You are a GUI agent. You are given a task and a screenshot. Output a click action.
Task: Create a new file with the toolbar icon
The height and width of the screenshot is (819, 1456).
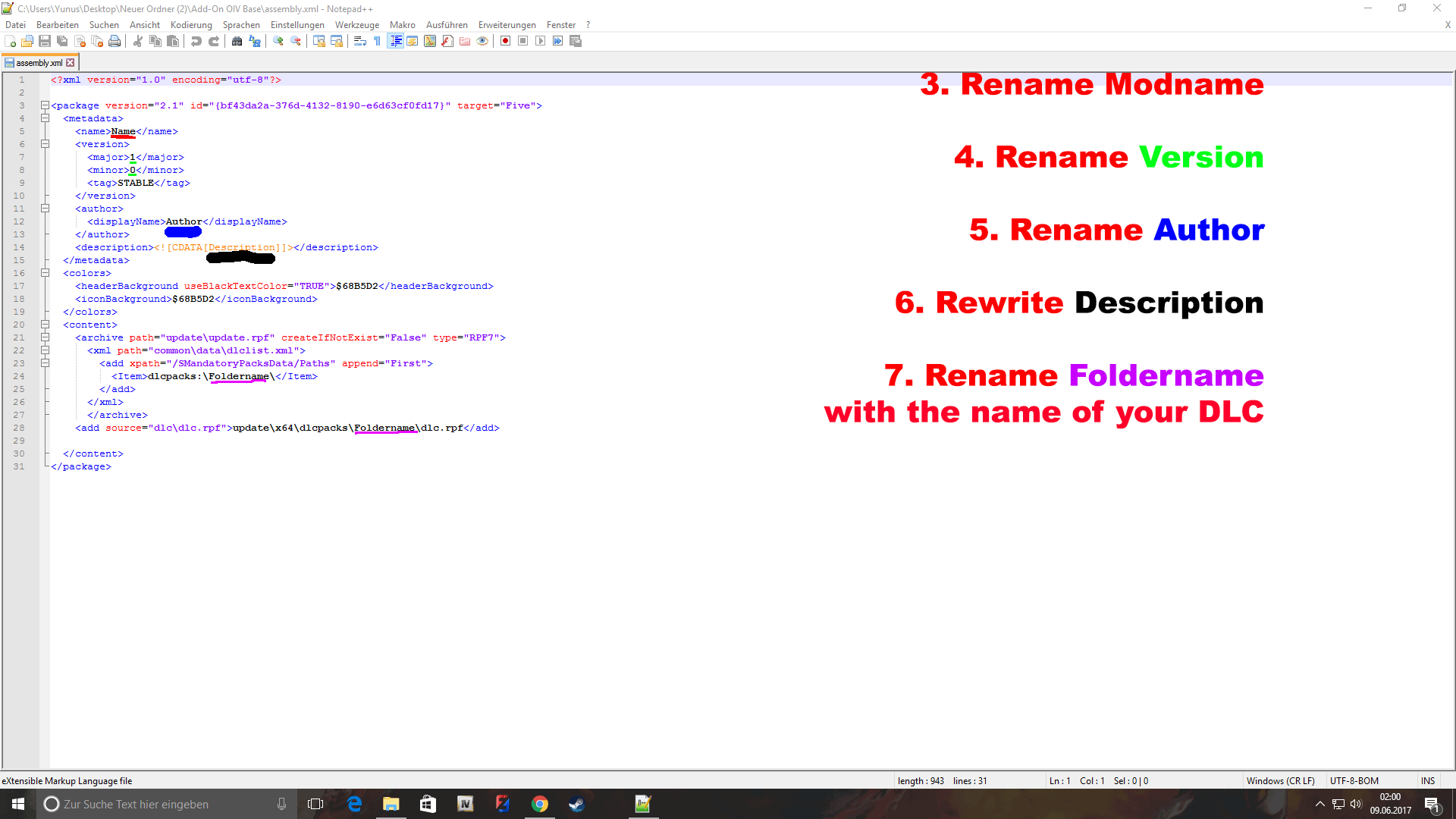(10, 41)
